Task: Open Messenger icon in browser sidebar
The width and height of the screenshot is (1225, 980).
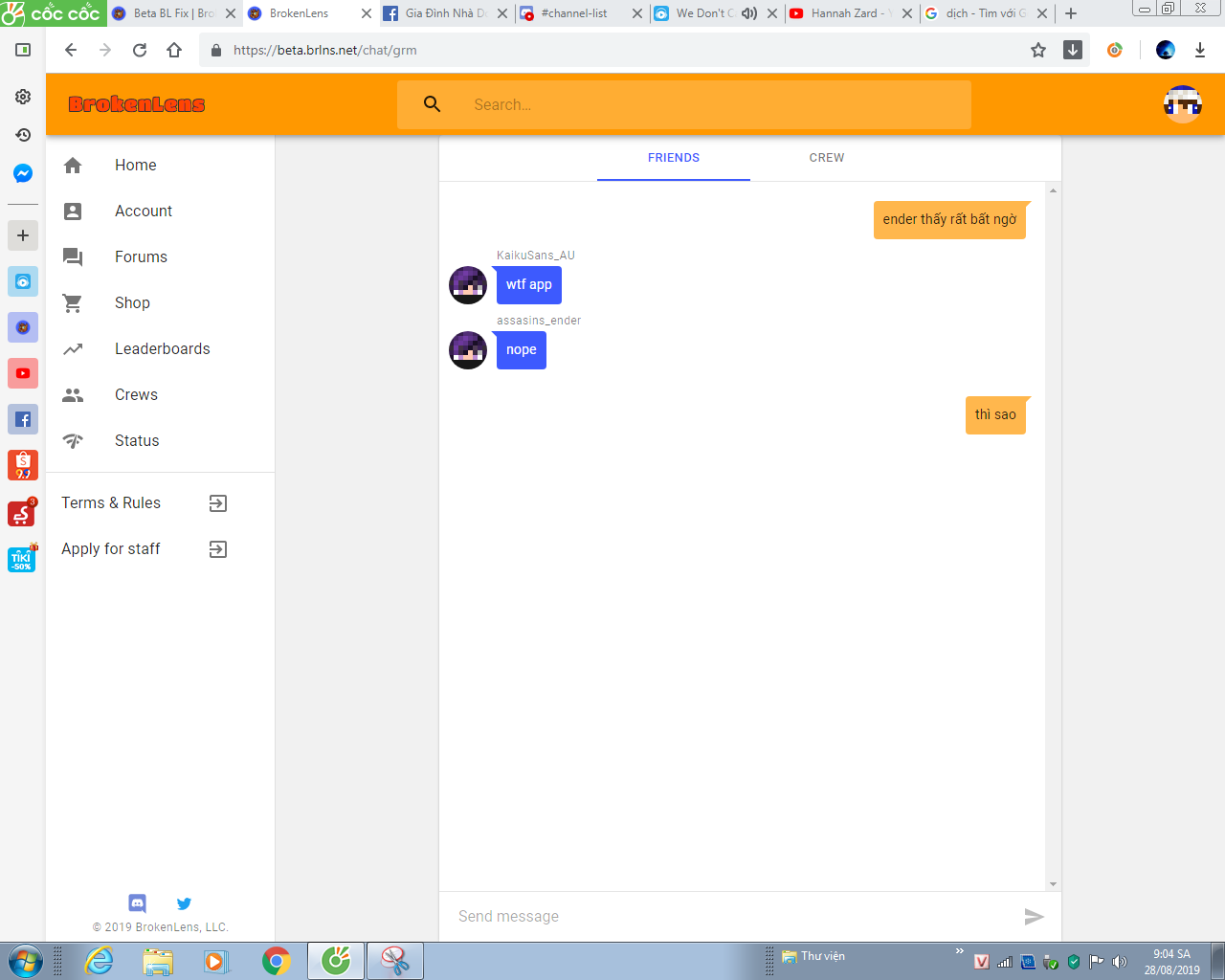Action: point(23,173)
